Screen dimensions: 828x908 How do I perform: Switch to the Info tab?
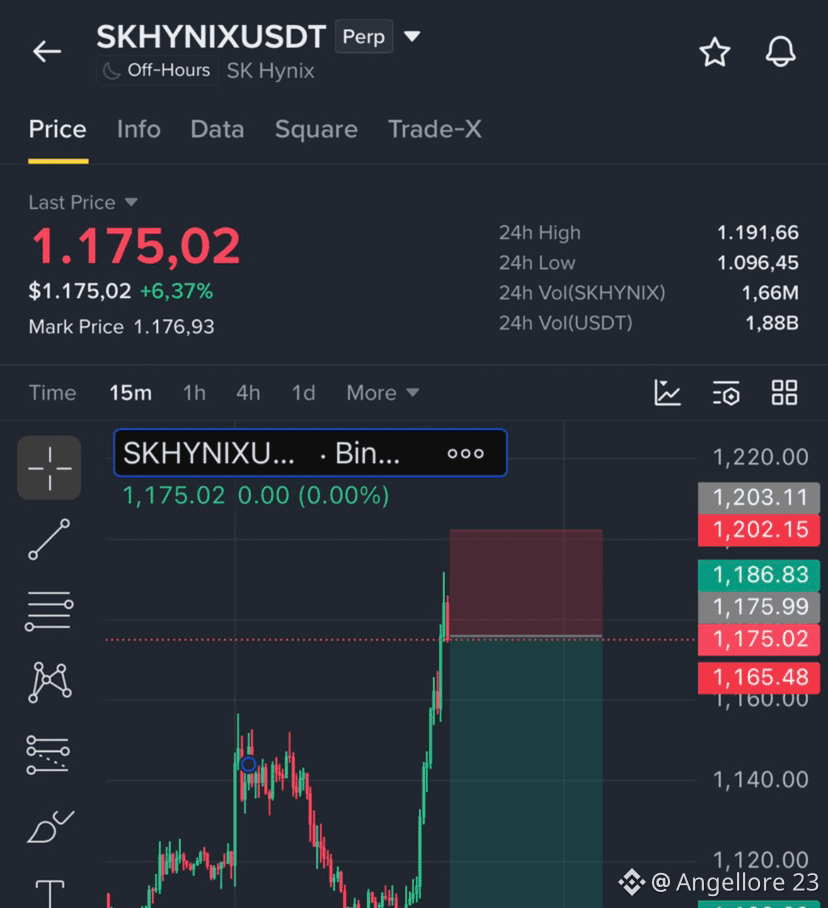point(138,129)
